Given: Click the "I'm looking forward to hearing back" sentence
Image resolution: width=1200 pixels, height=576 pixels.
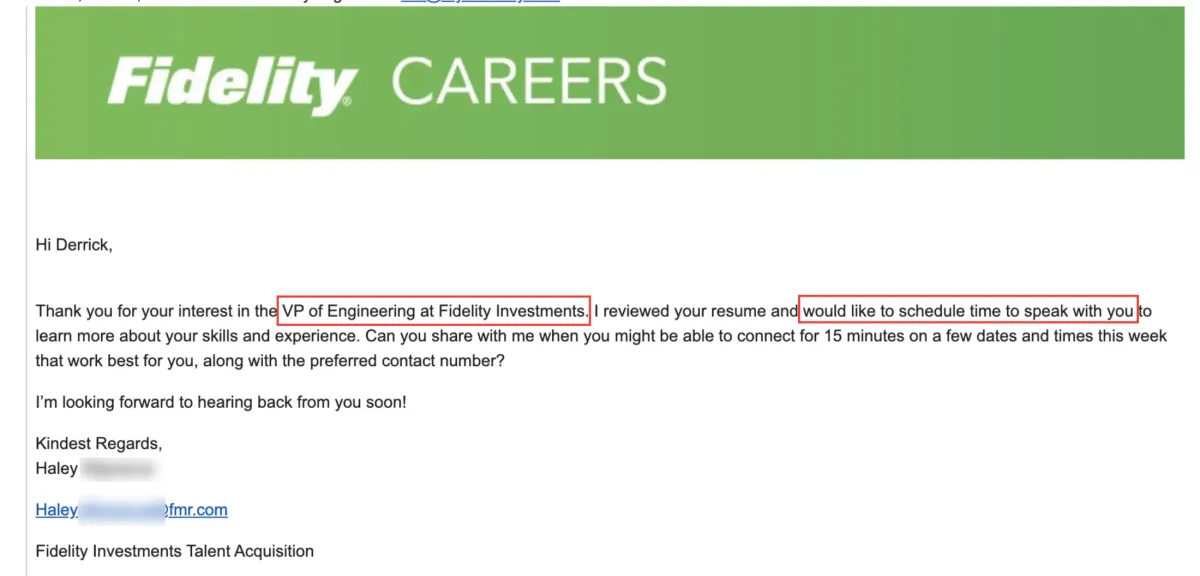Looking at the screenshot, I should tap(221, 402).
